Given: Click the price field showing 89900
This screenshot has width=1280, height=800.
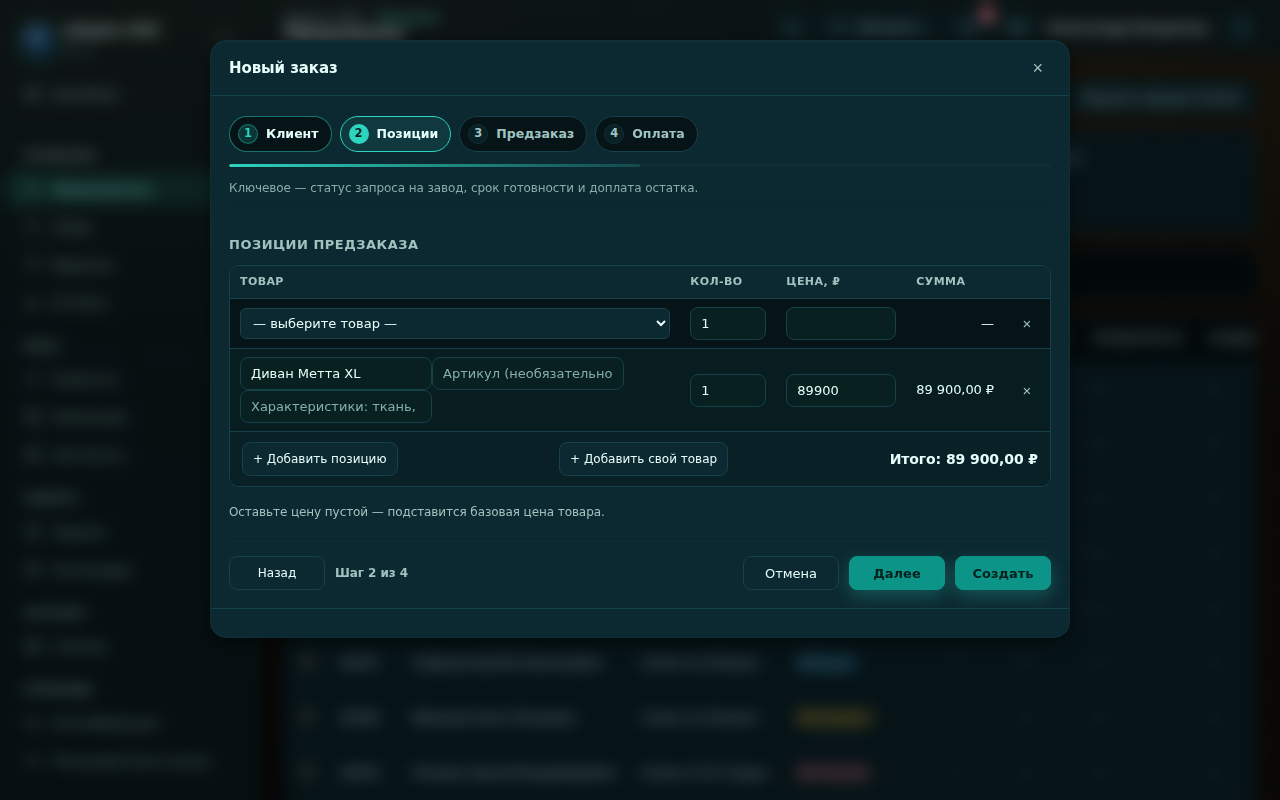Looking at the screenshot, I should pyautogui.click(x=841, y=391).
